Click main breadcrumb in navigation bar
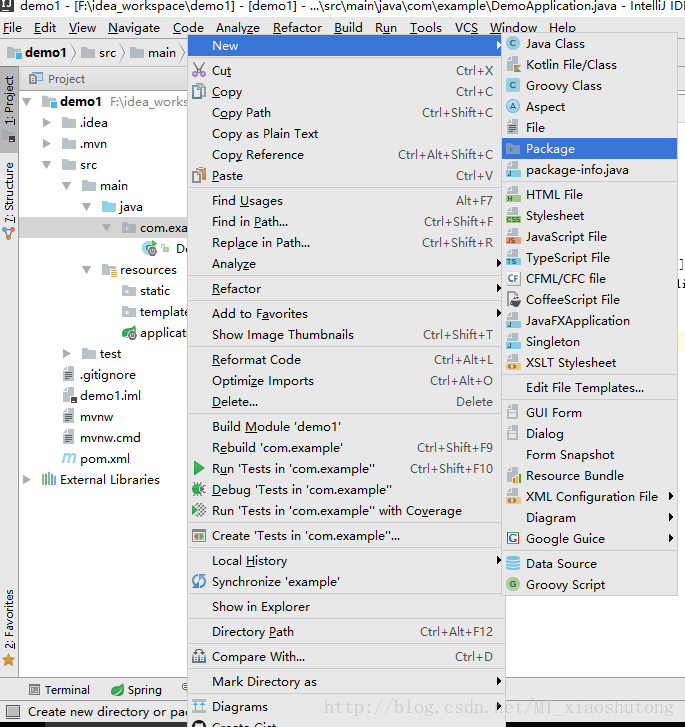685x727 pixels. [x=154, y=52]
